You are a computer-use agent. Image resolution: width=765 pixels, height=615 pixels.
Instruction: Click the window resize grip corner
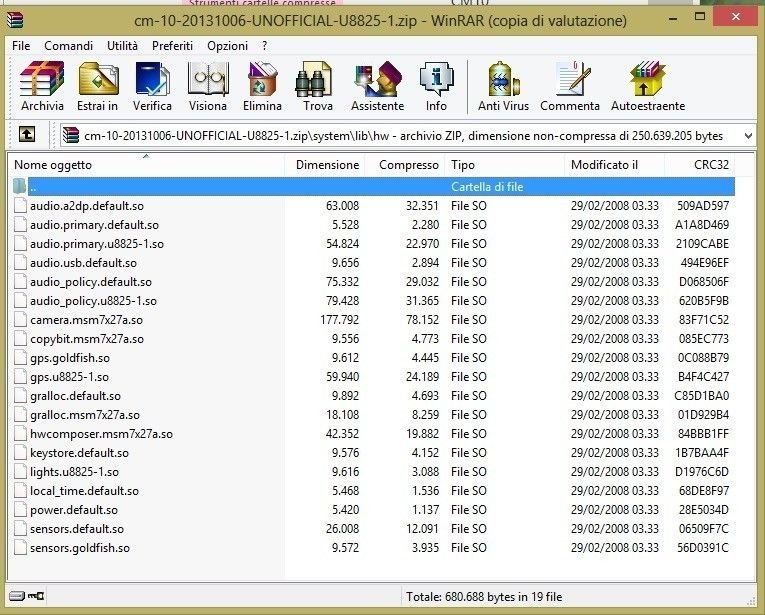752,602
